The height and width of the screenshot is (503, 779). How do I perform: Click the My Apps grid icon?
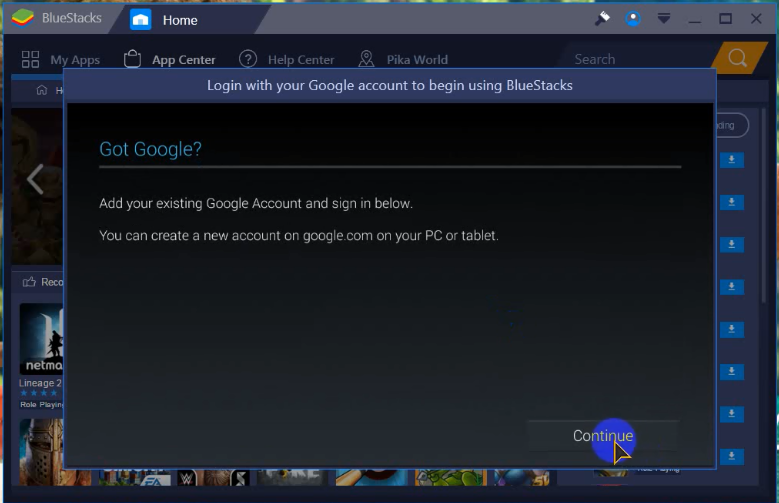[x=30, y=60]
